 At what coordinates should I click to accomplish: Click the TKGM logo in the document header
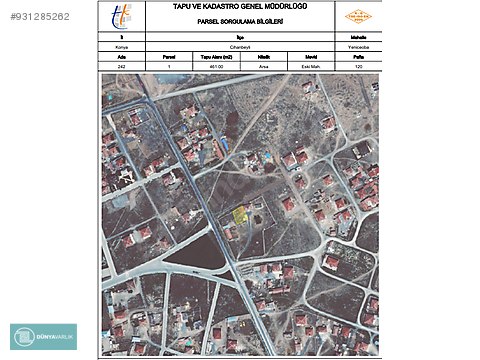(x=121, y=16)
